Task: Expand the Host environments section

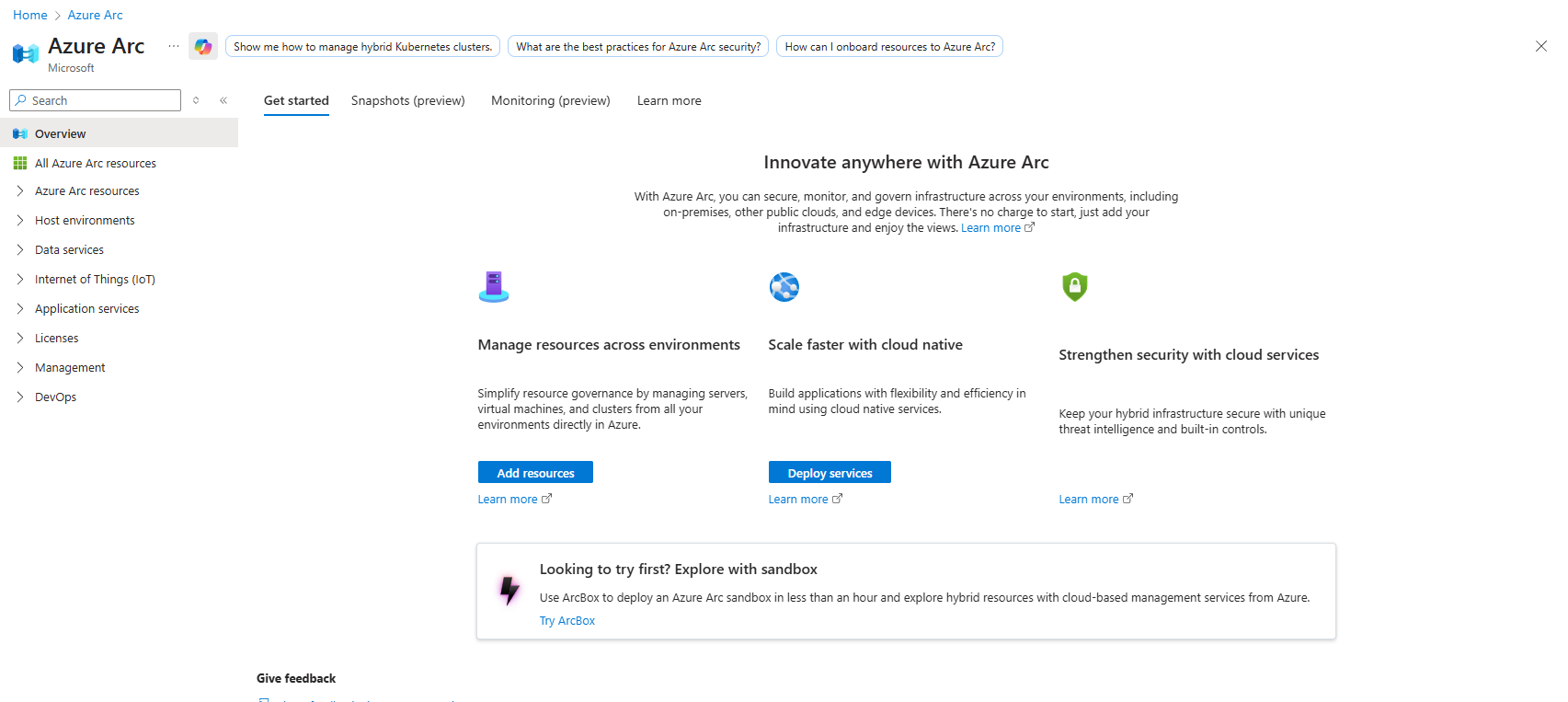Action: pyautogui.click(x=20, y=221)
